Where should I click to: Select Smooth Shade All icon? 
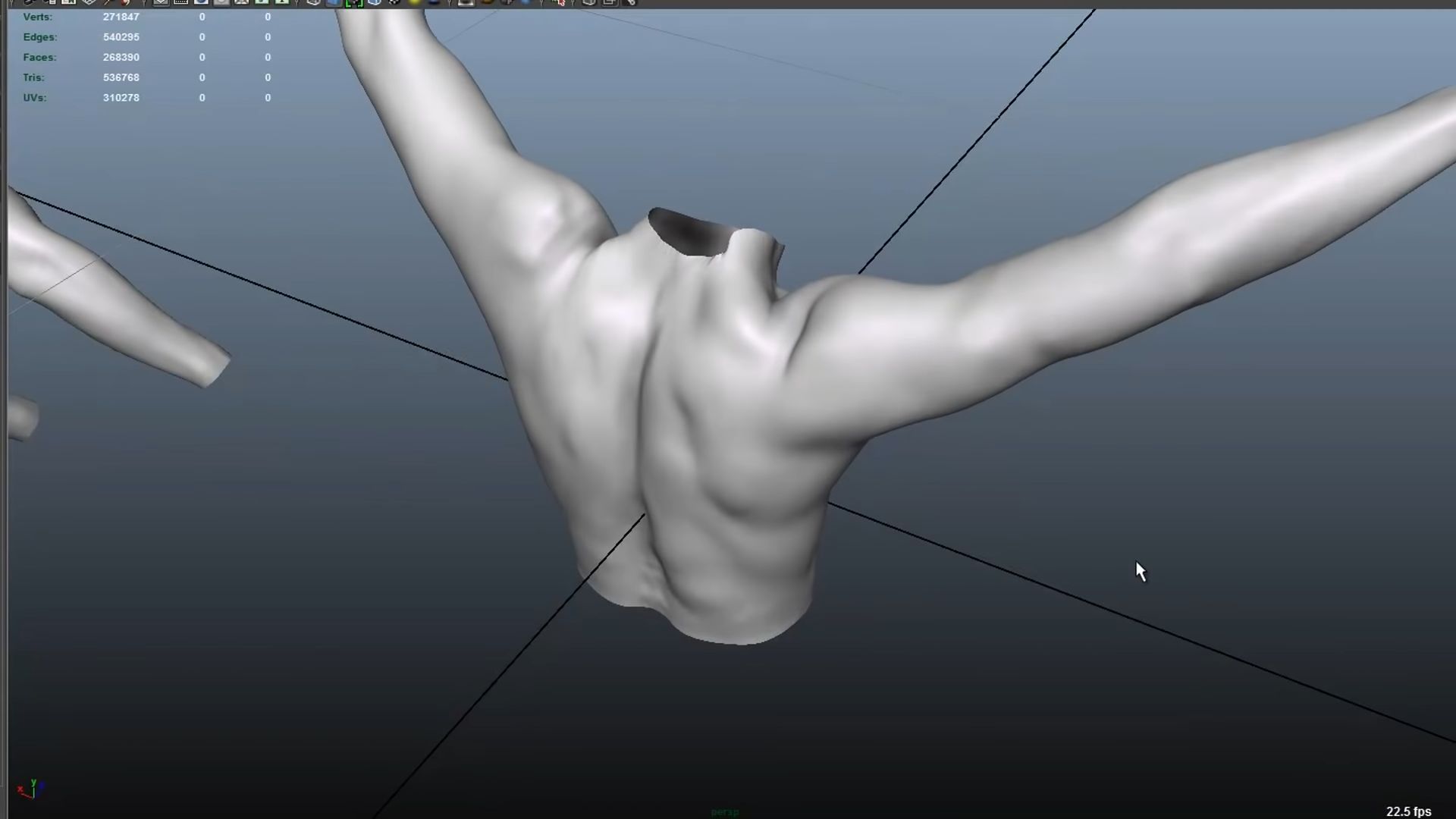(x=334, y=2)
